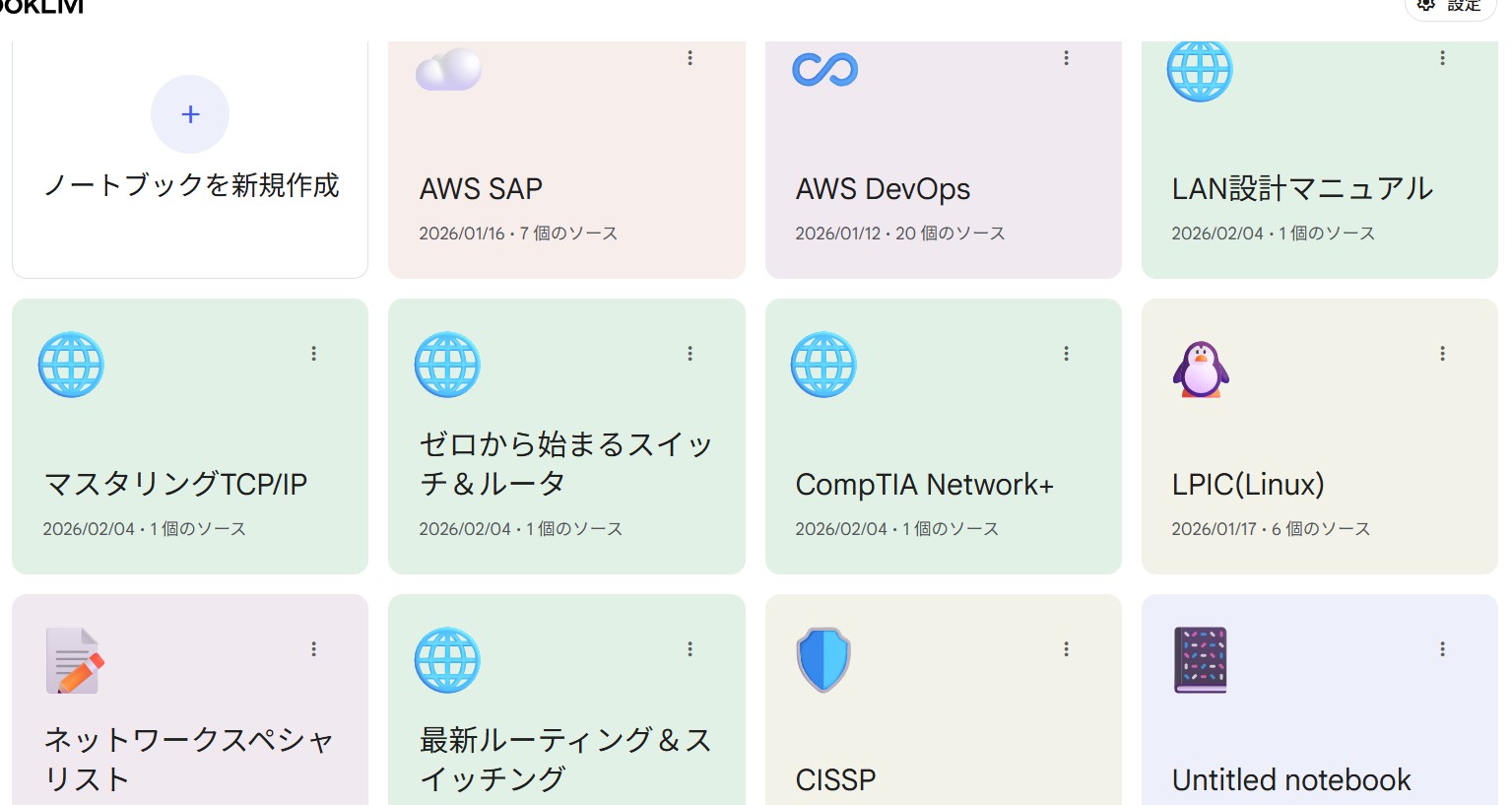Image resolution: width=1512 pixels, height=805 pixels.
Task: Click the globe icon on LAN設計マニュアル card
Action: click(1200, 69)
